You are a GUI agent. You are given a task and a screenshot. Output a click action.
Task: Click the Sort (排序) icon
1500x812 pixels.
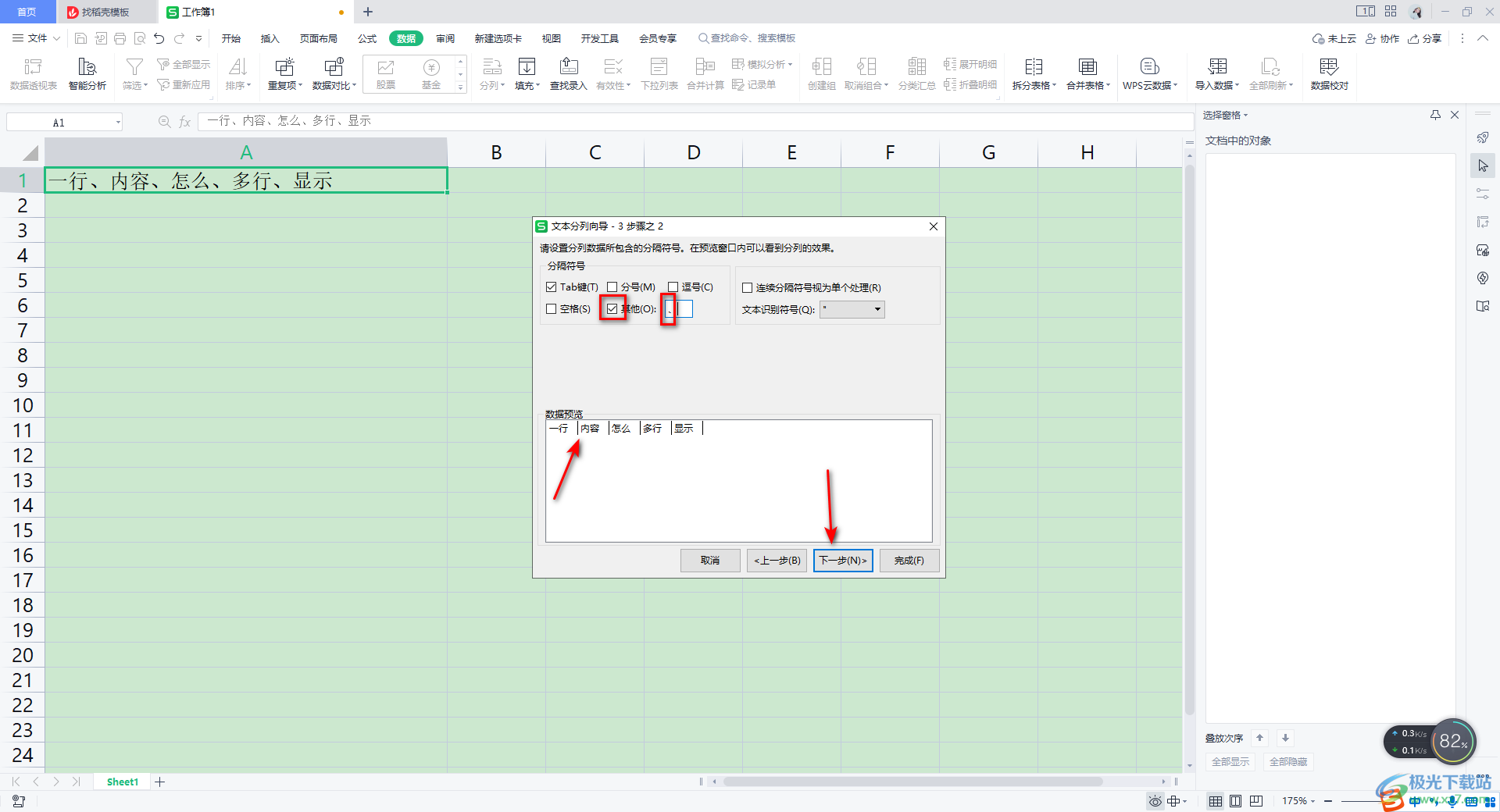point(238,74)
